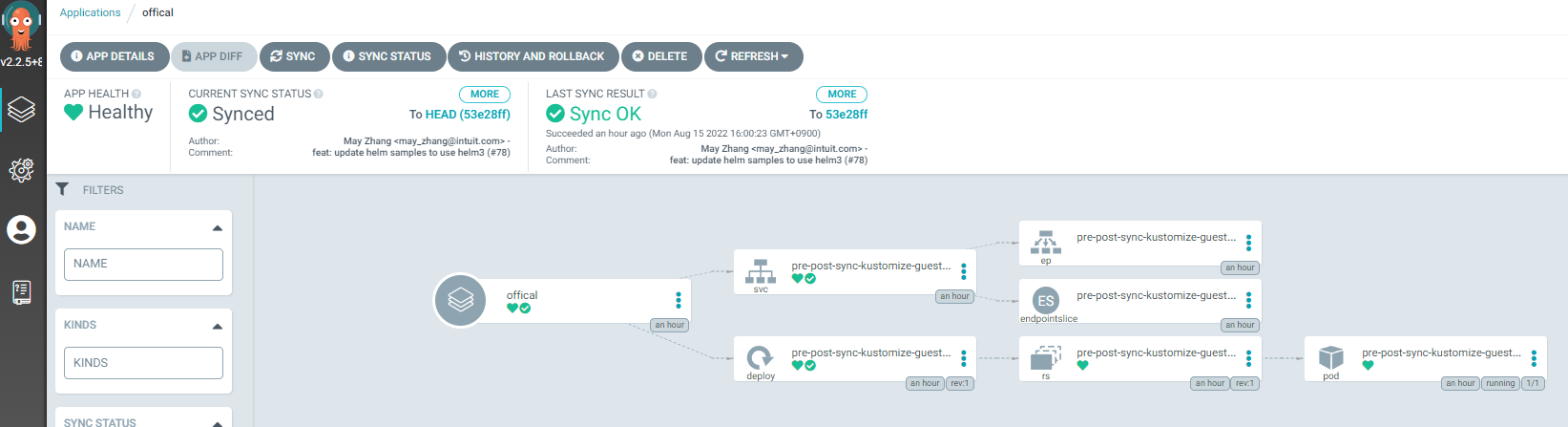Open the rs node three-dot menu
The width and height of the screenshot is (1568, 427).
pos(1248,358)
